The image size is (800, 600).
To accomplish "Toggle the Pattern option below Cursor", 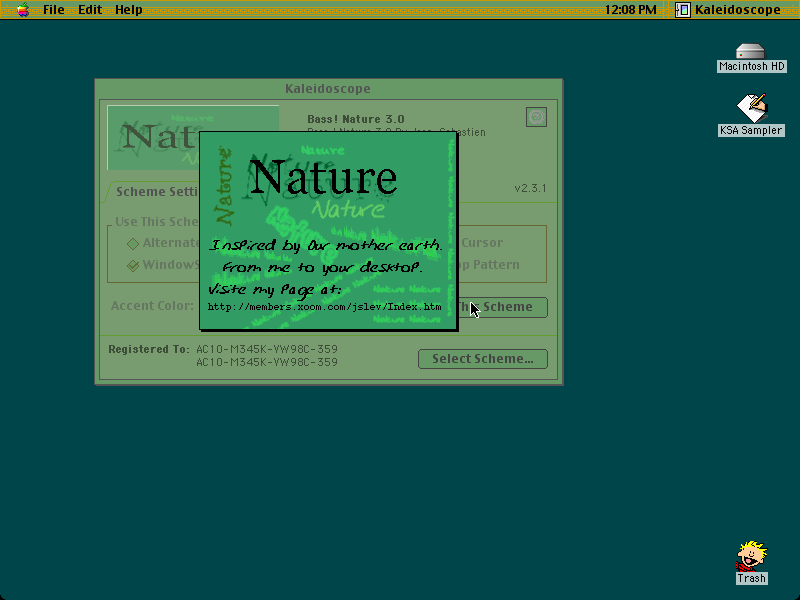I will (x=489, y=265).
